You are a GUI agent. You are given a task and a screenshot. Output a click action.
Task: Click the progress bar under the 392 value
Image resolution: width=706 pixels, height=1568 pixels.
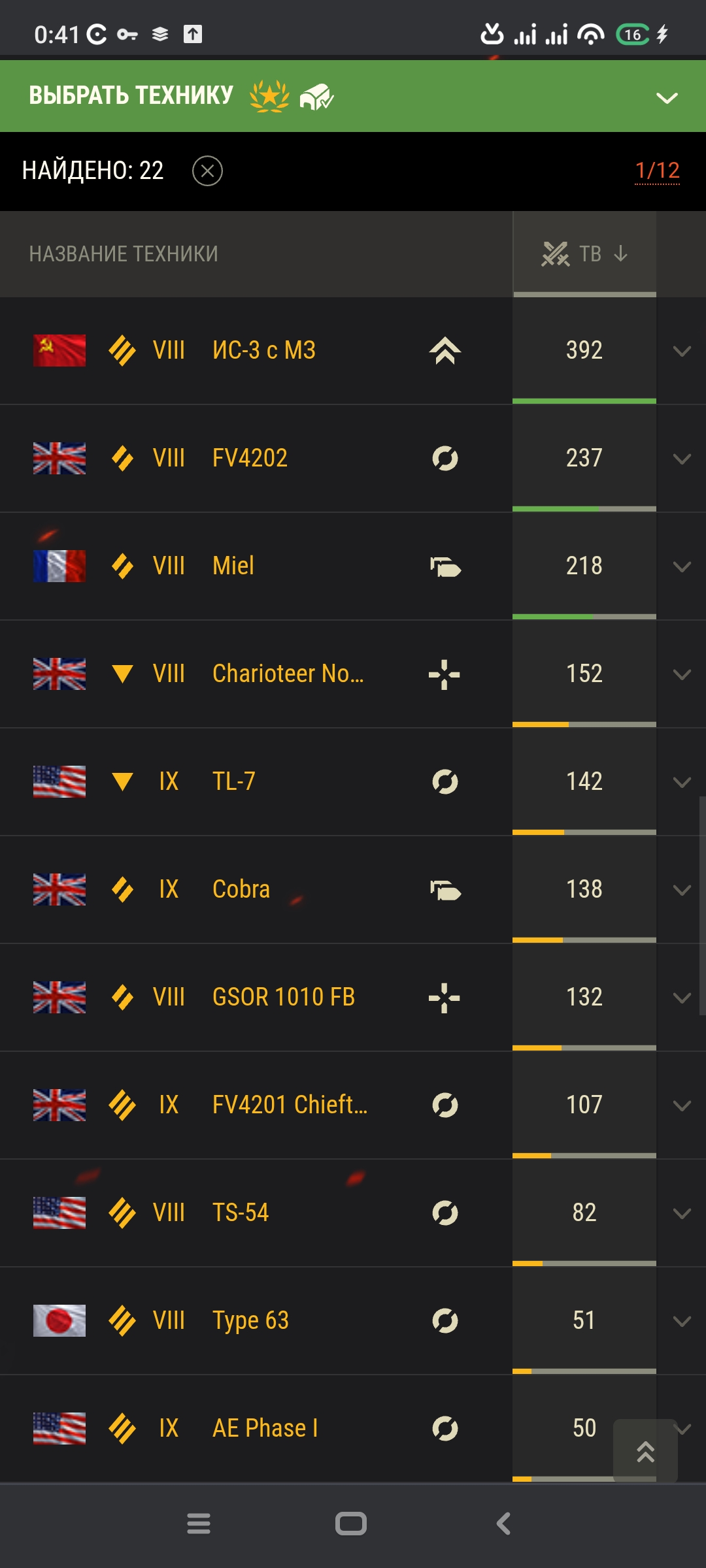click(584, 401)
